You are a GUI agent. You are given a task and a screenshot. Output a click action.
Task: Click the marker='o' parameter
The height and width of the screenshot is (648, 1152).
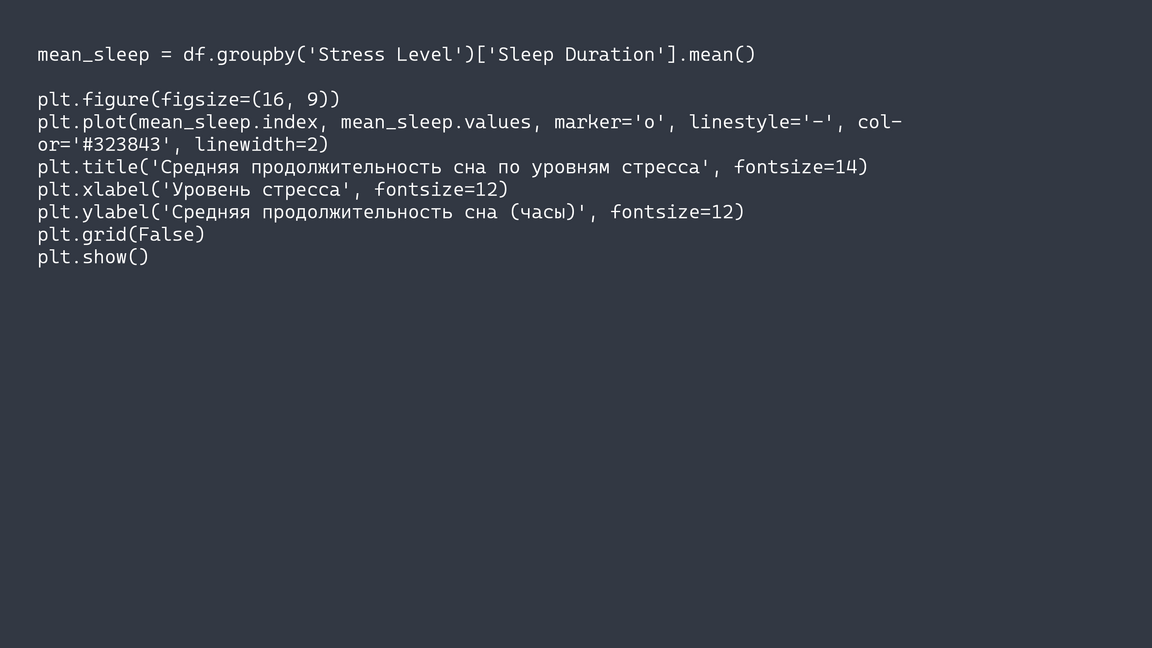(x=609, y=122)
